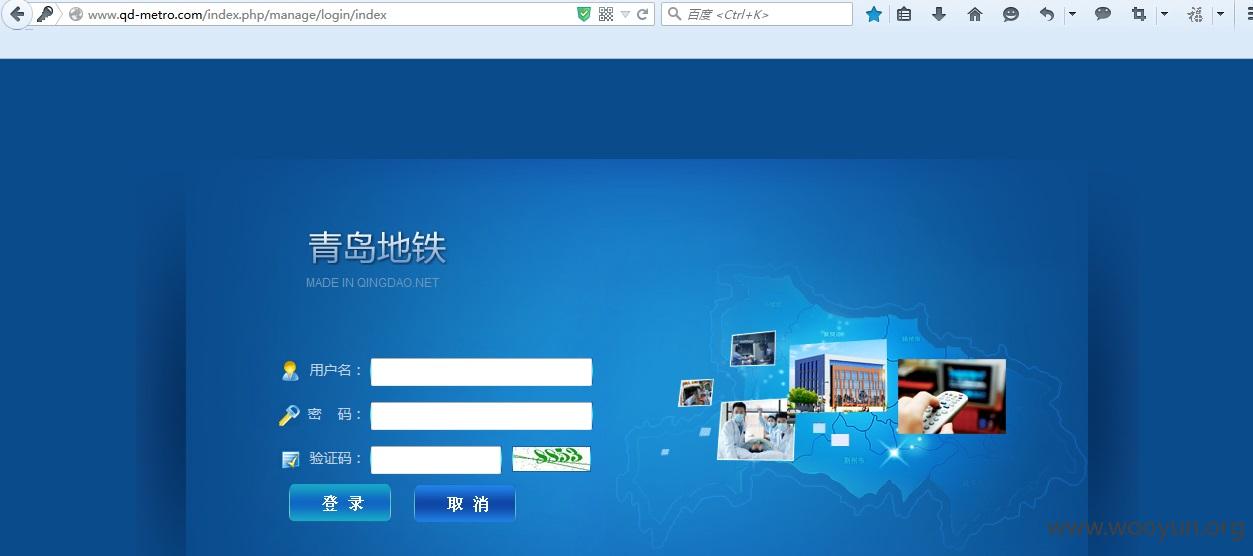Refresh the captcha image
1253x556 pixels.
551,459
